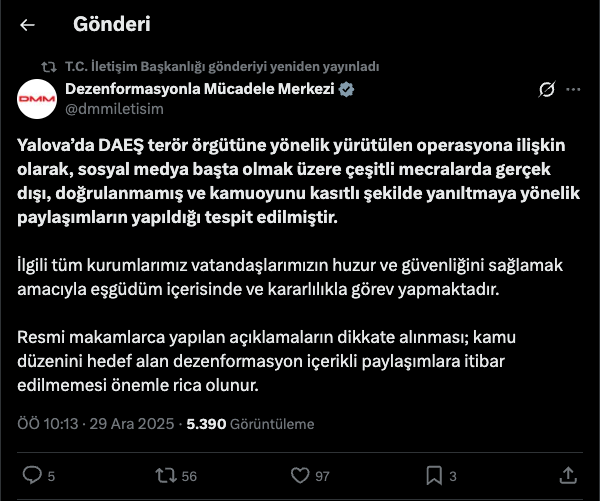Open the 5.390 Görüntüleme view count

click(x=250, y=424)
